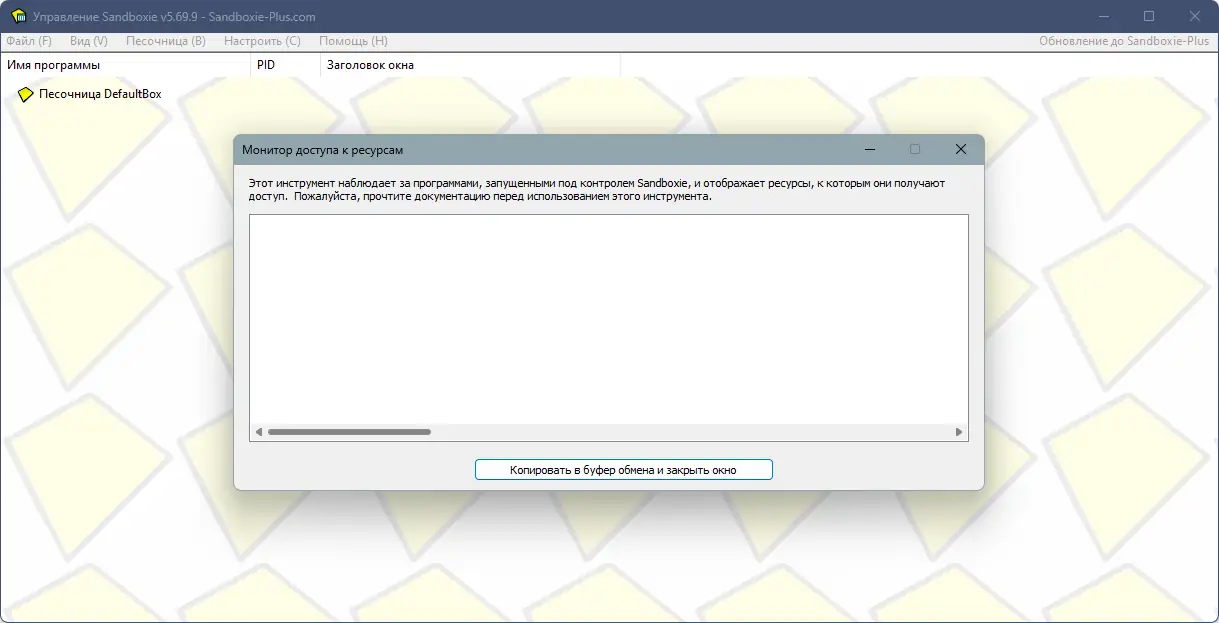This screenshot has height=623, width=1219.
Task: Click the PID column header
Action: pos(285,65)
